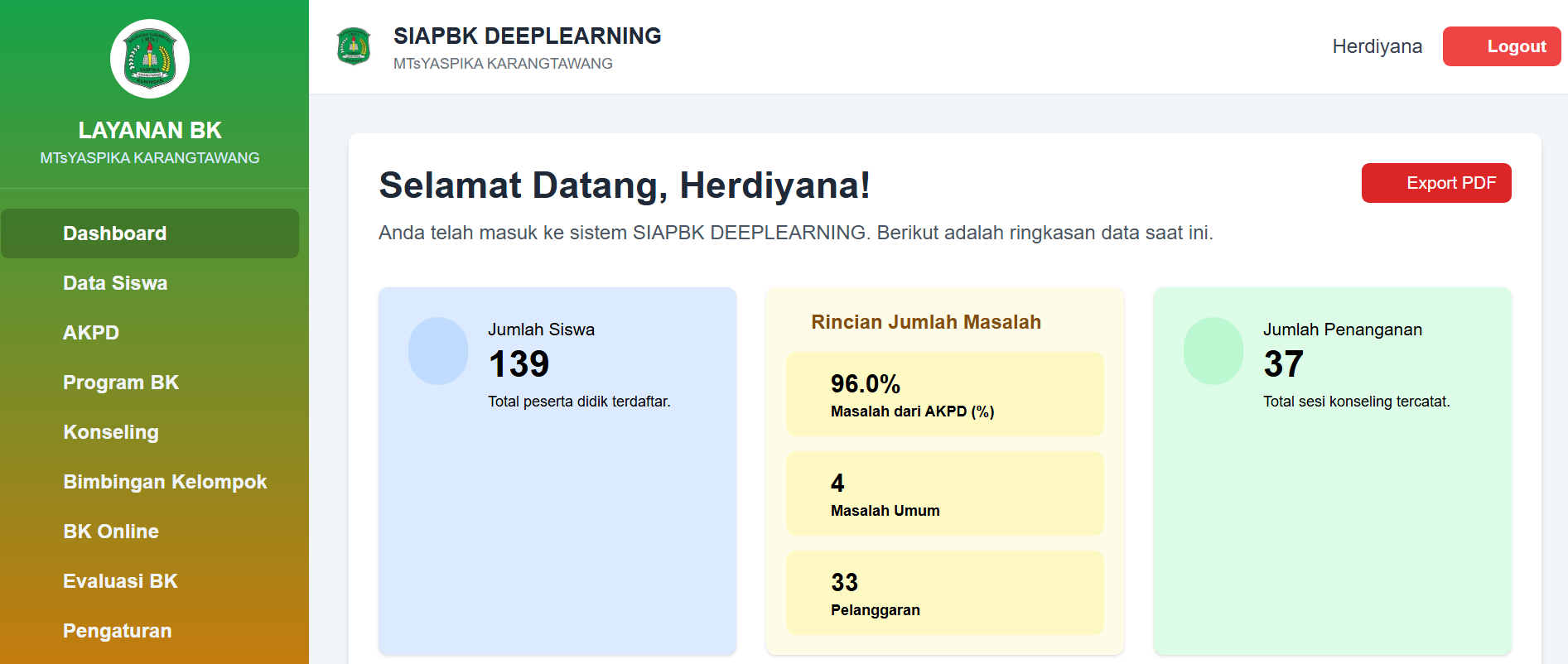This screenshot has width=1568, height=664.
Task: Click the 96.0% Masalah dari AKPD tile
Action: 945,394
